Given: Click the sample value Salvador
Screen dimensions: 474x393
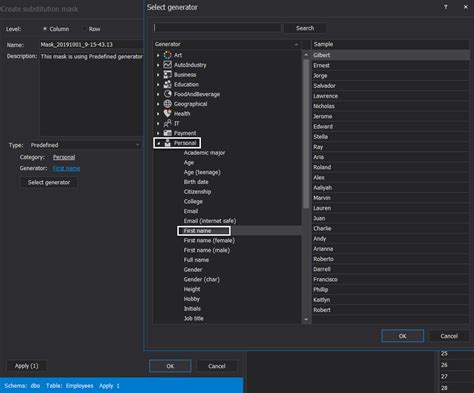Looking at the screenshot, I should click(324, 86).
